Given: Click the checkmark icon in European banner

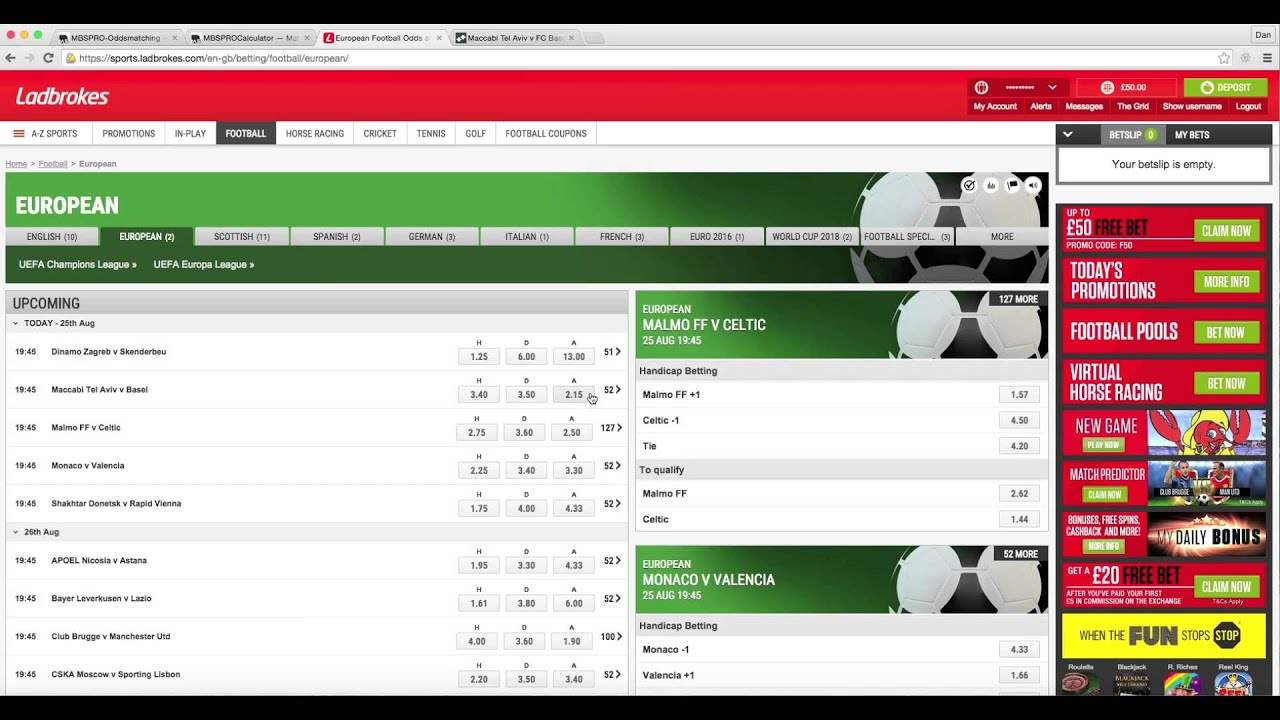Looking at the screenshot, I should coord(969,185).
